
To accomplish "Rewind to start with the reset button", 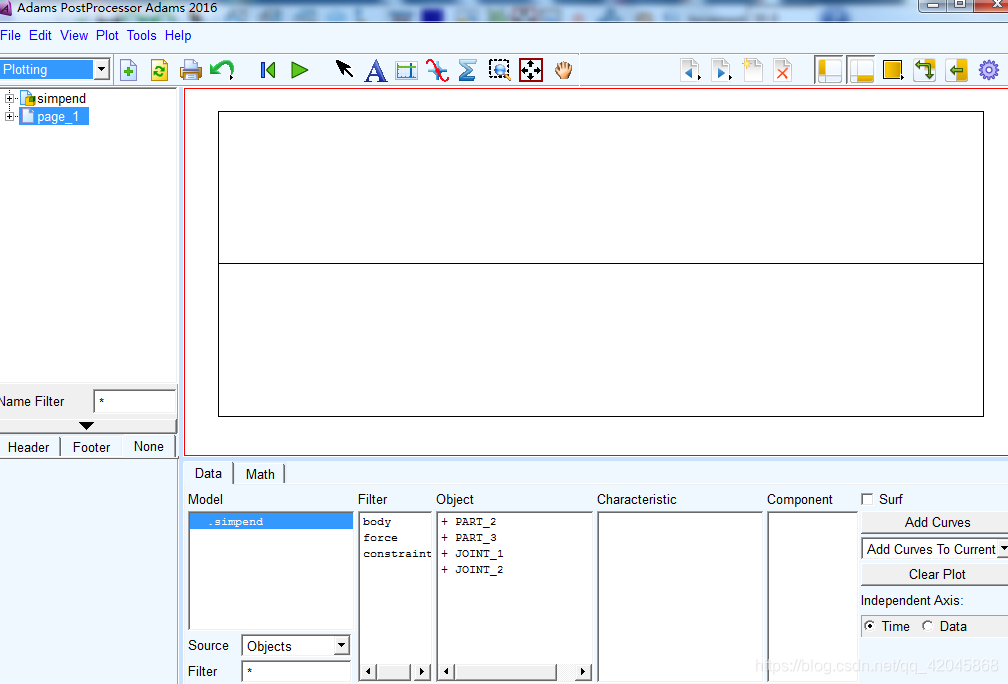I will pyautogui.click(x=267, y=70).
